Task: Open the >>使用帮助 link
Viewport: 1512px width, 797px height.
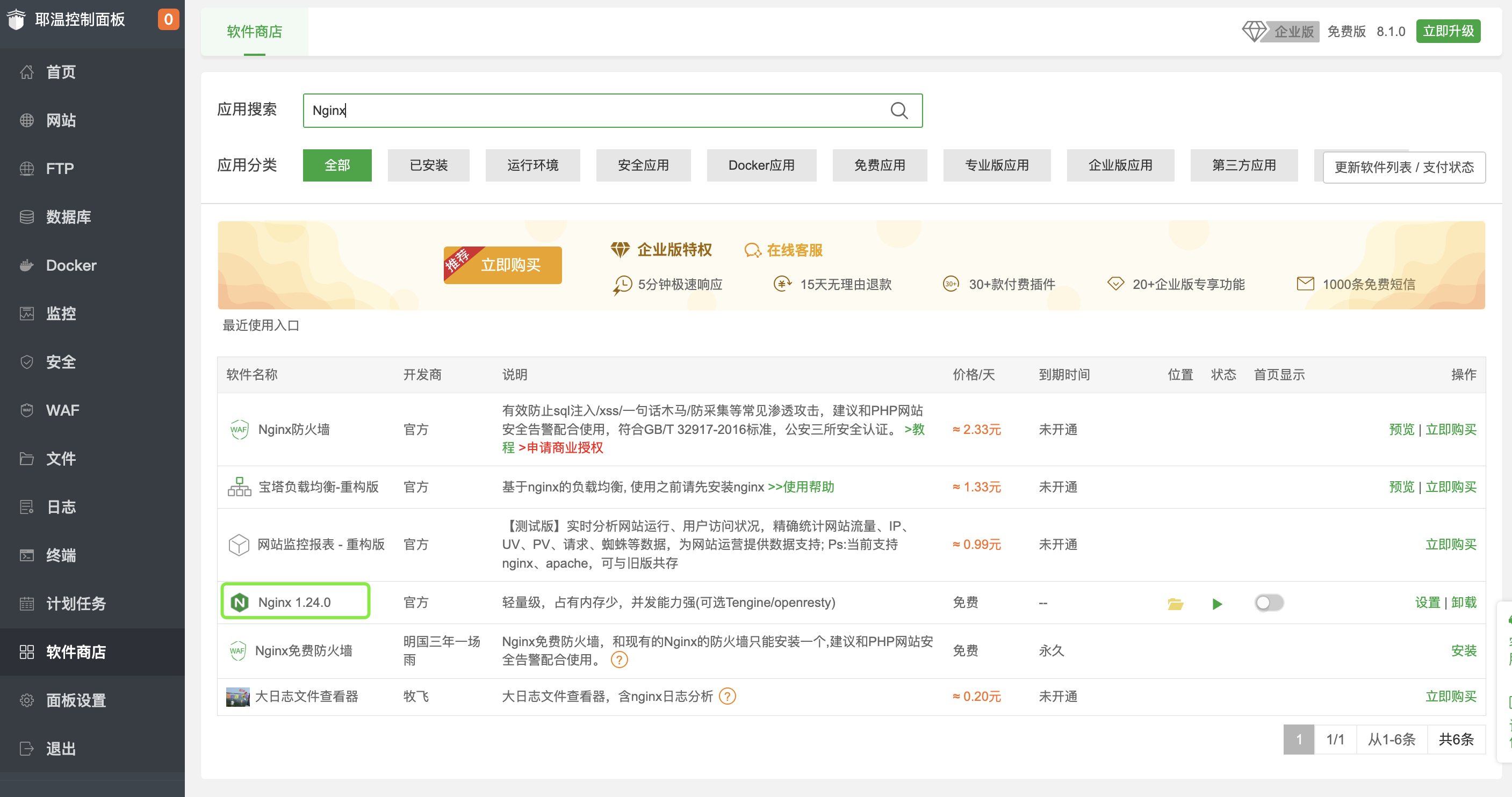Action: (801, 487)
